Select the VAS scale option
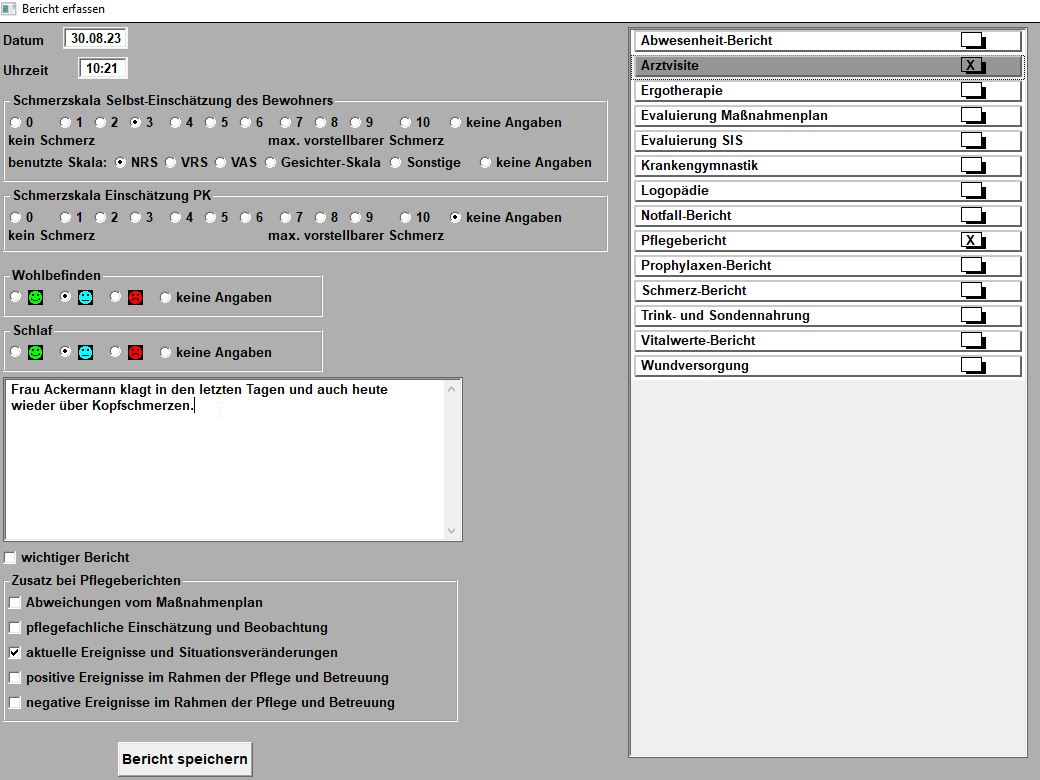Viewport: 1040px width, 780px height. click(x=220, y=162)
